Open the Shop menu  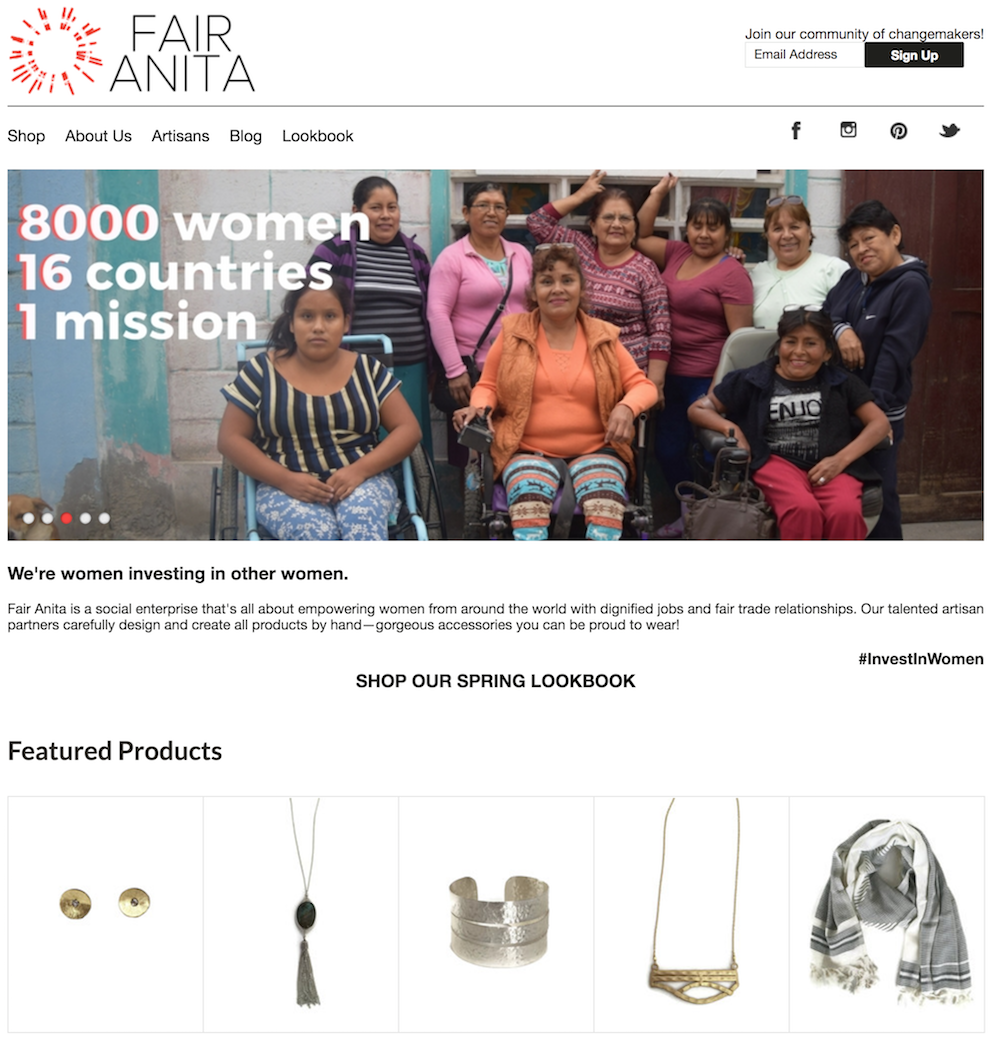(x=27, y=138)
